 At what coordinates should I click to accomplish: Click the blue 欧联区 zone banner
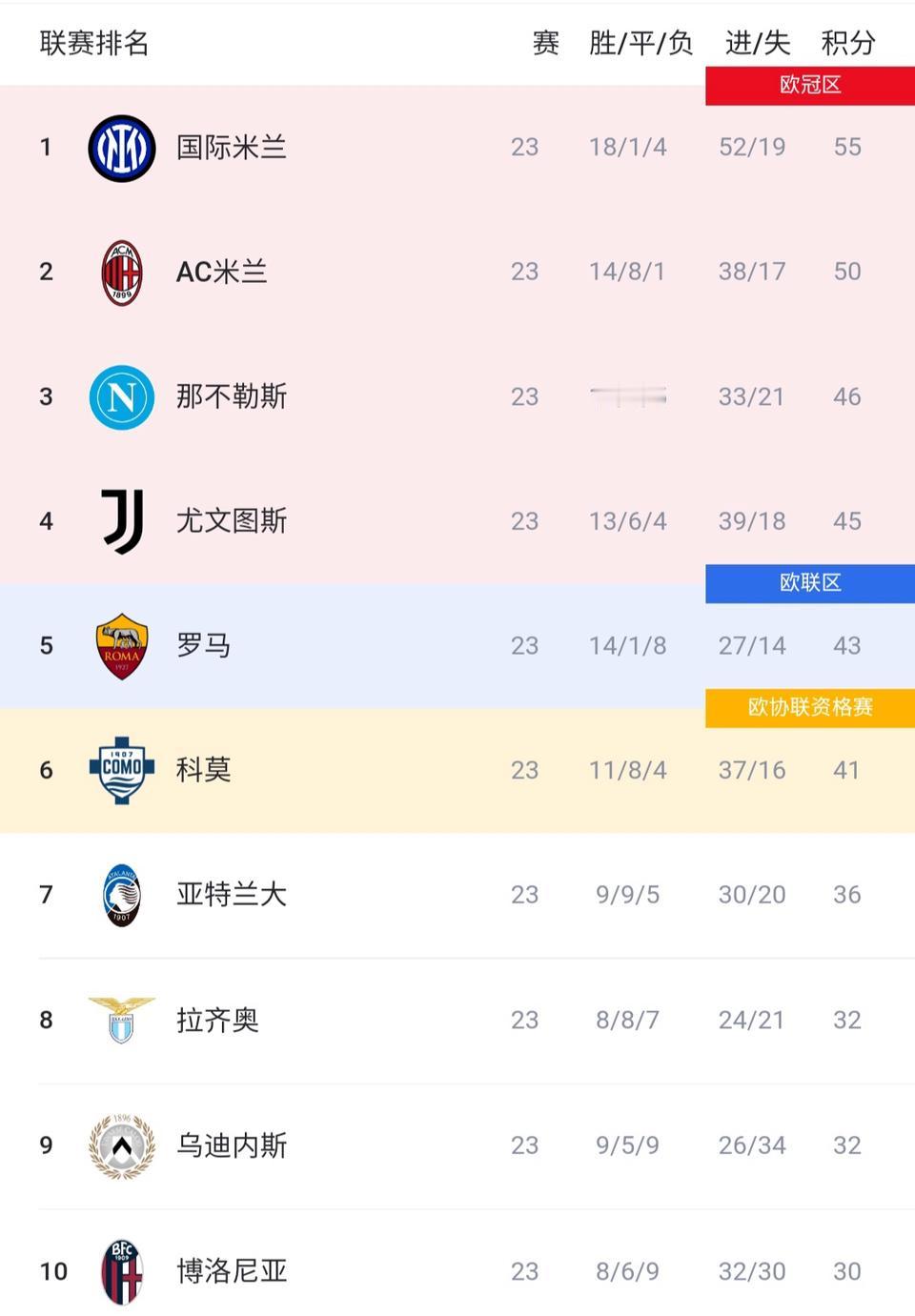point(808,582)
